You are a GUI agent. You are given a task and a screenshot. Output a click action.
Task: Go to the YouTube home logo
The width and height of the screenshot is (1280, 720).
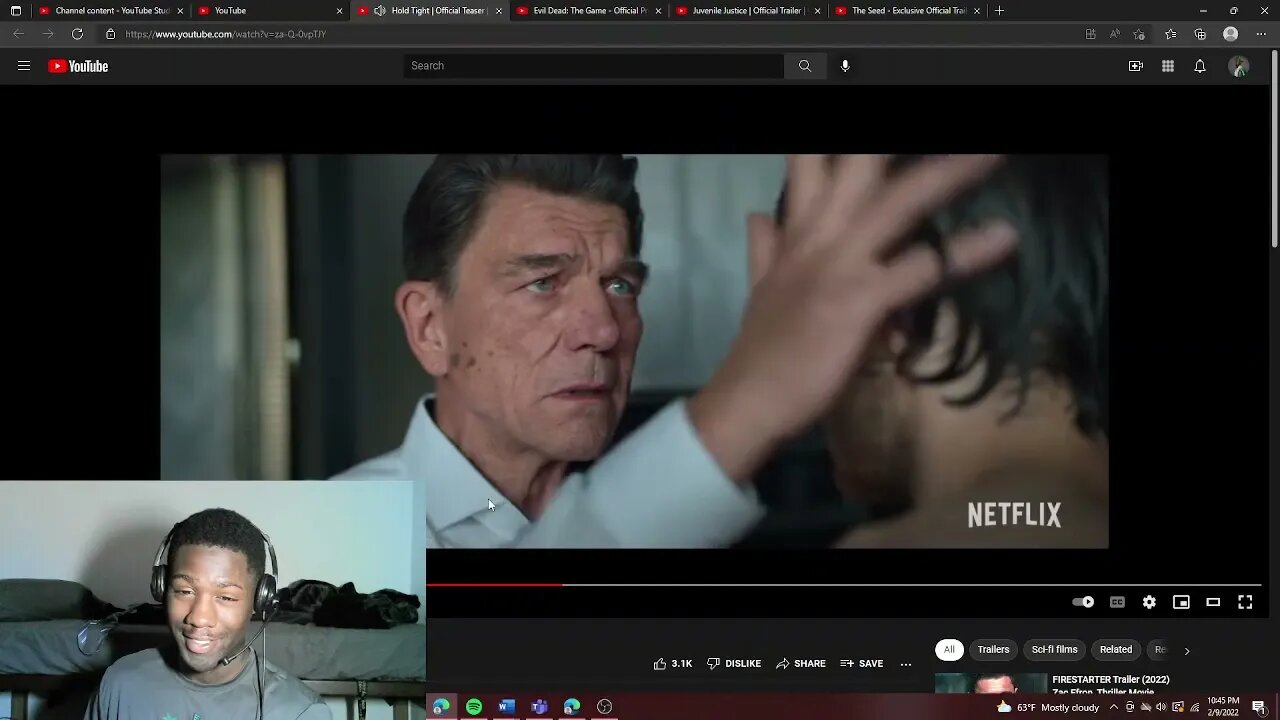(78, 66)
